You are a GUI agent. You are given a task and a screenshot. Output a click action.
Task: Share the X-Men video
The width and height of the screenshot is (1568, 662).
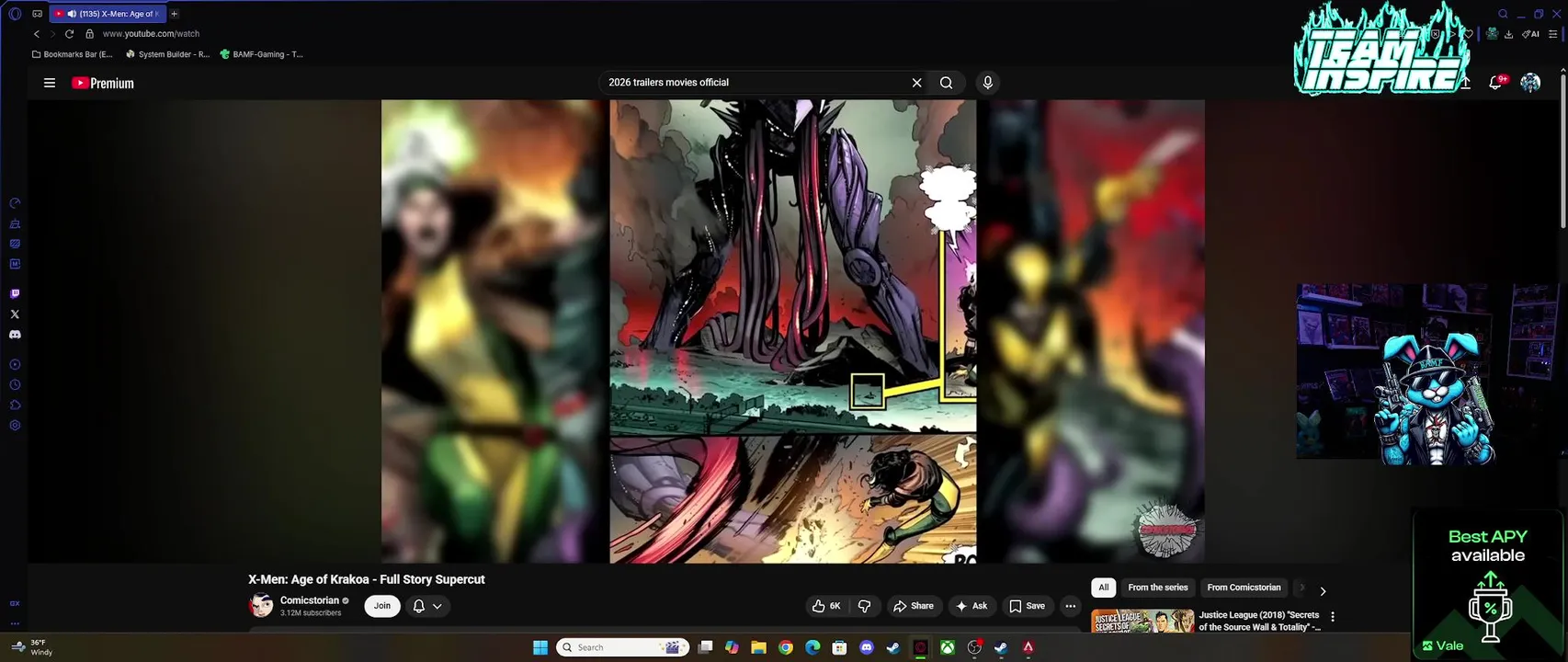(914, 606)
